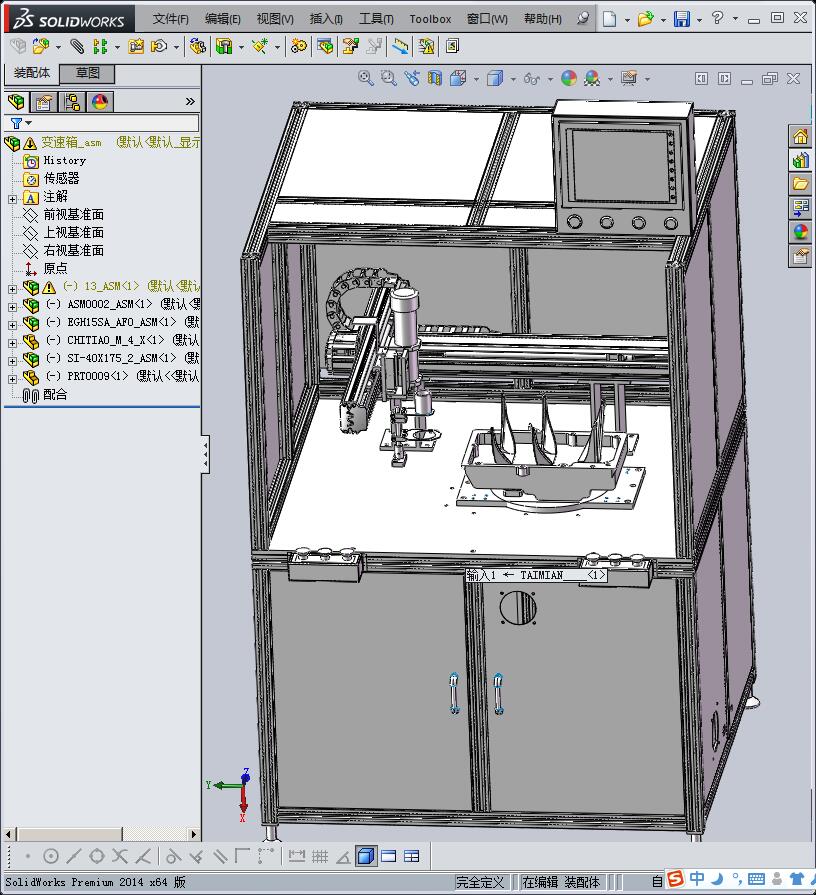
Task: Expand the 注解 annotations folder
Action: click(12, 198)
